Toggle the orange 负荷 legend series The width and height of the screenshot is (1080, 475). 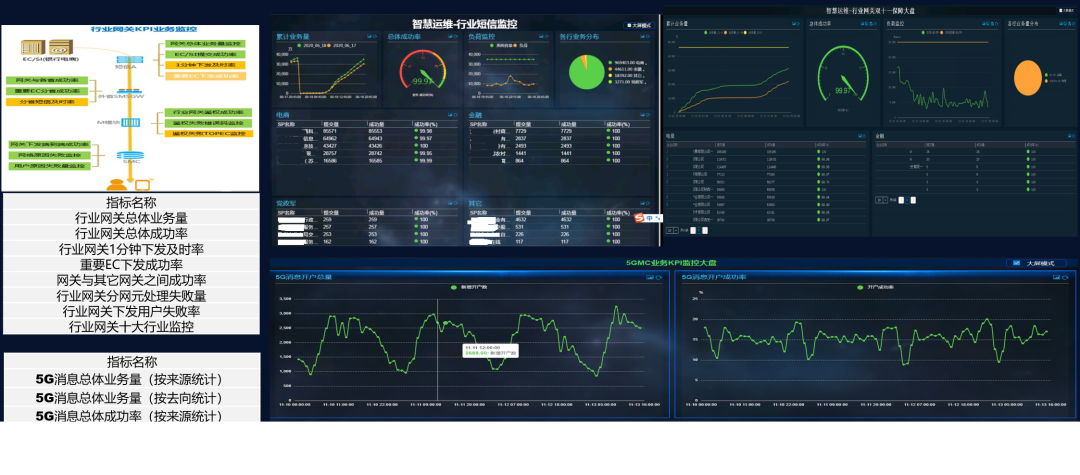point(521,45)
